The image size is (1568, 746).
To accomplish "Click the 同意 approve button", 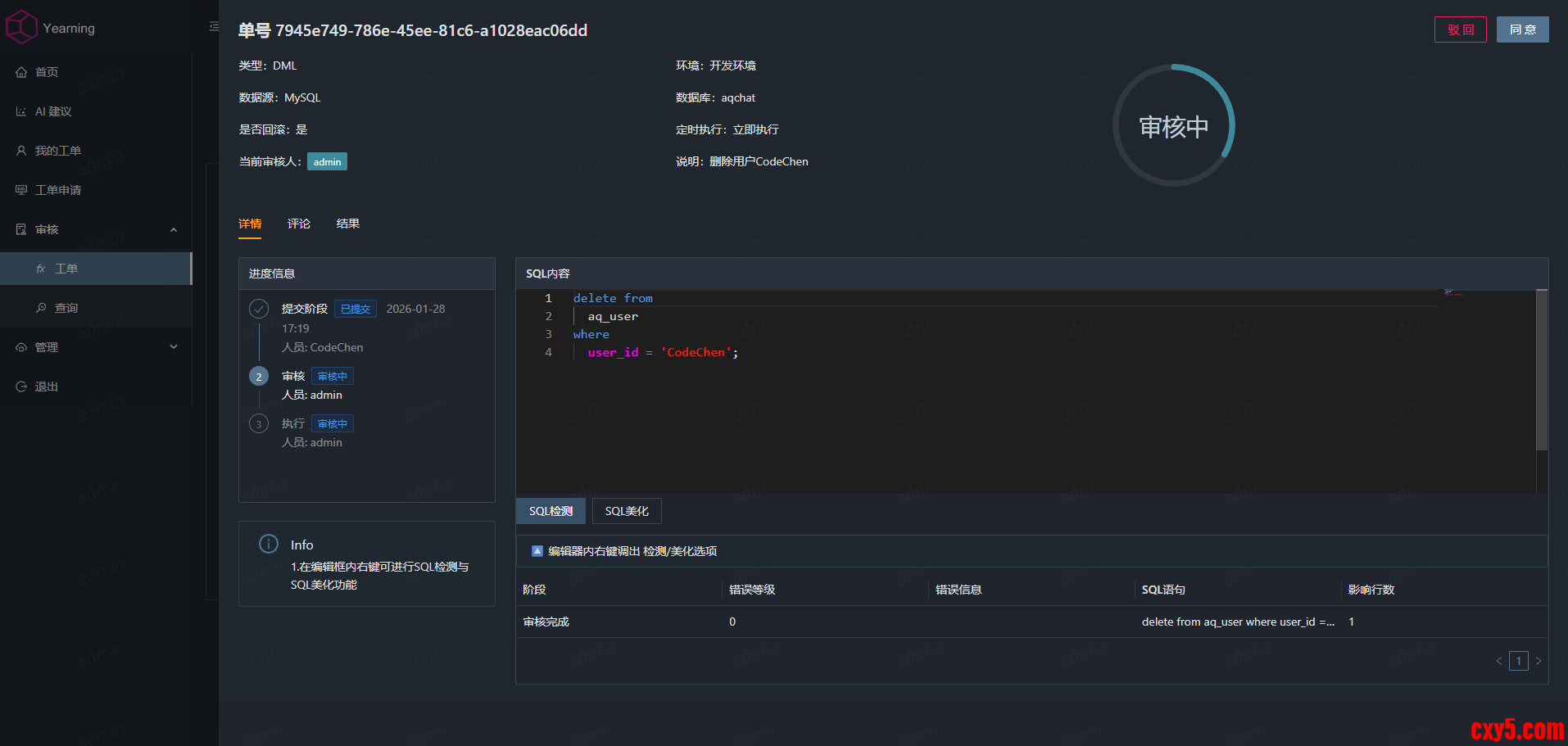I will pyautogui.click(x=1522, y=29).
